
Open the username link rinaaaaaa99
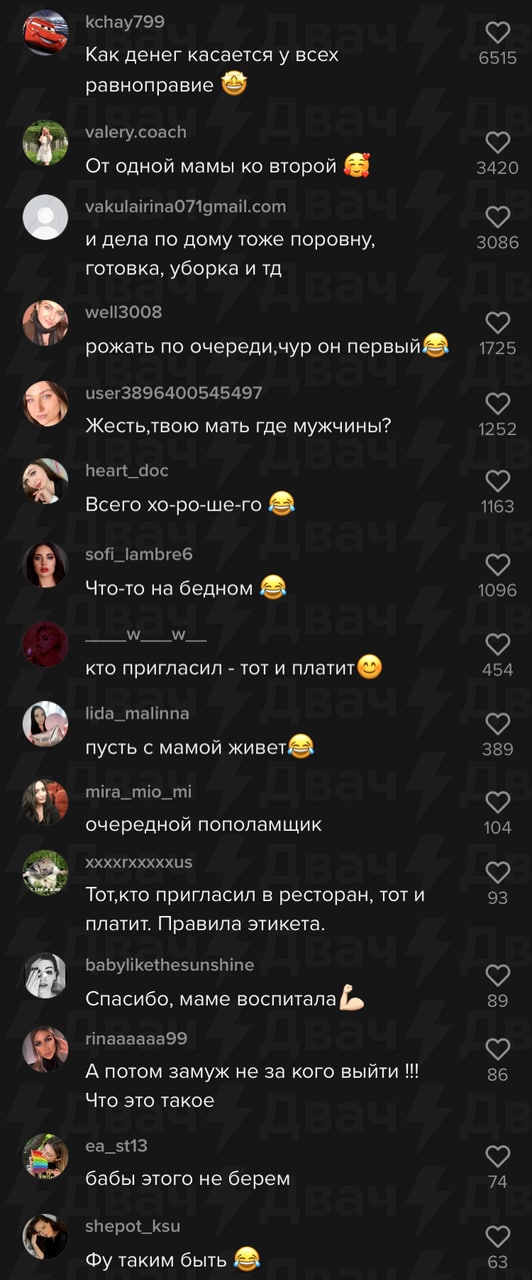pyautogui.click(x=136, y=1038)
